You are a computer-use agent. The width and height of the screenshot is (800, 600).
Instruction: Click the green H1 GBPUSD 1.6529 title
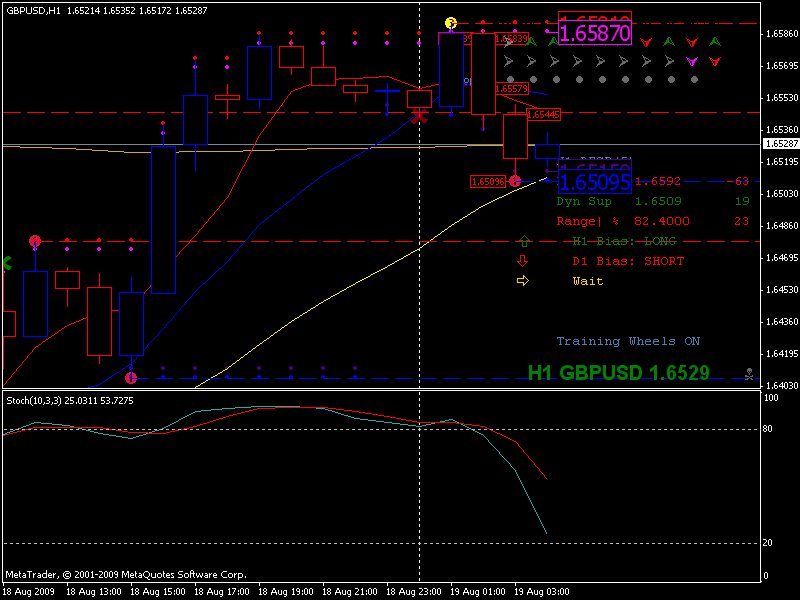(618, 373)
